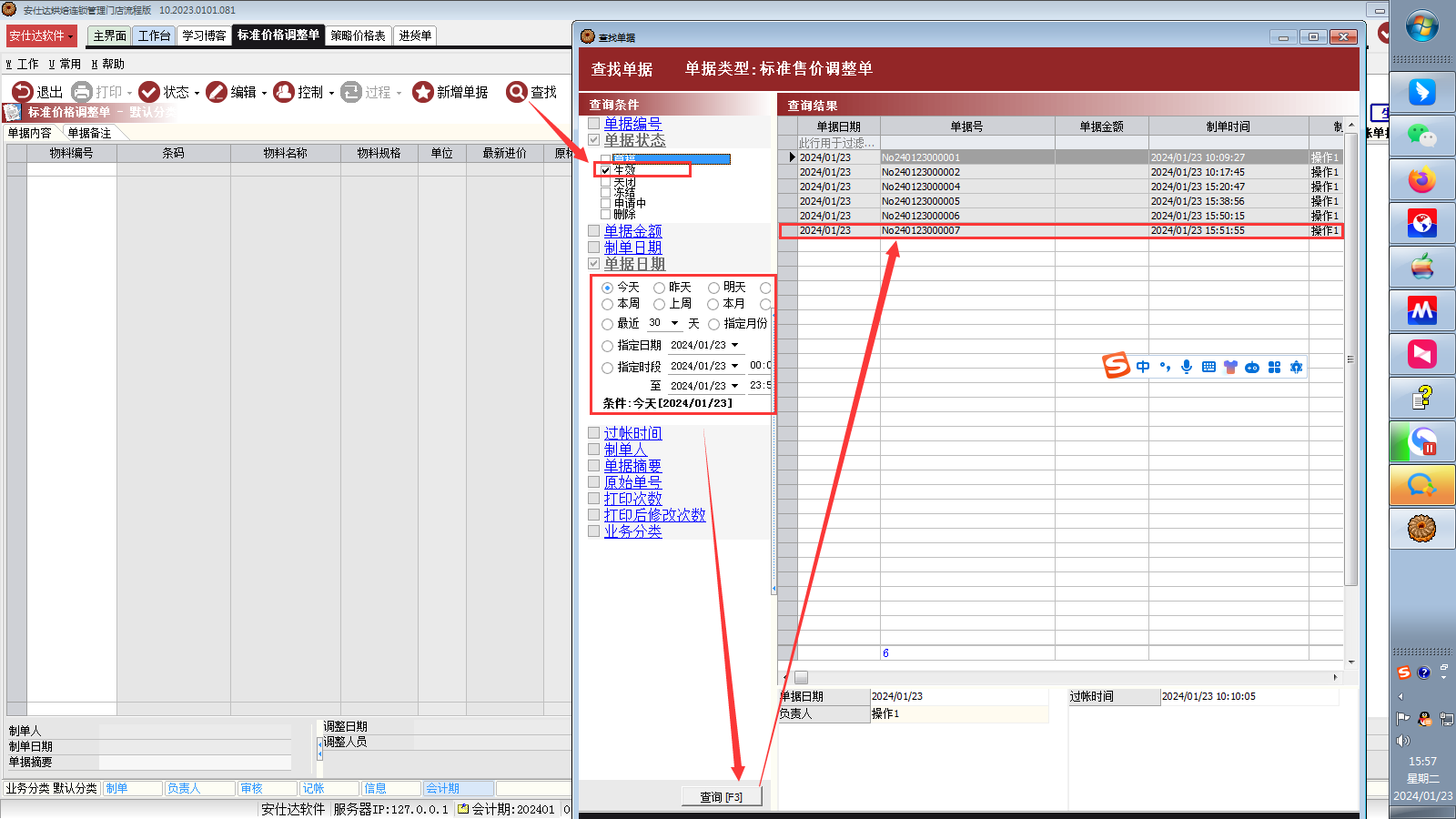Select result row No240123000007

pos(1061,231)
